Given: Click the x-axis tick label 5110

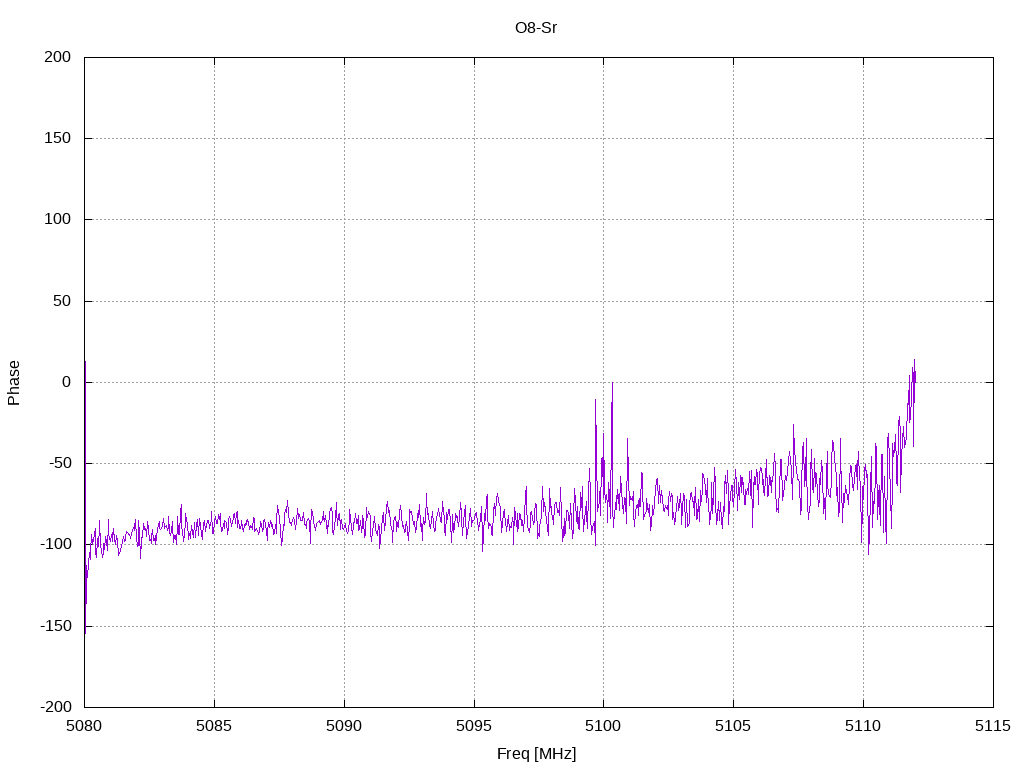Looking at the screenshot, I should pyautogui.click(x=863, y=726).
